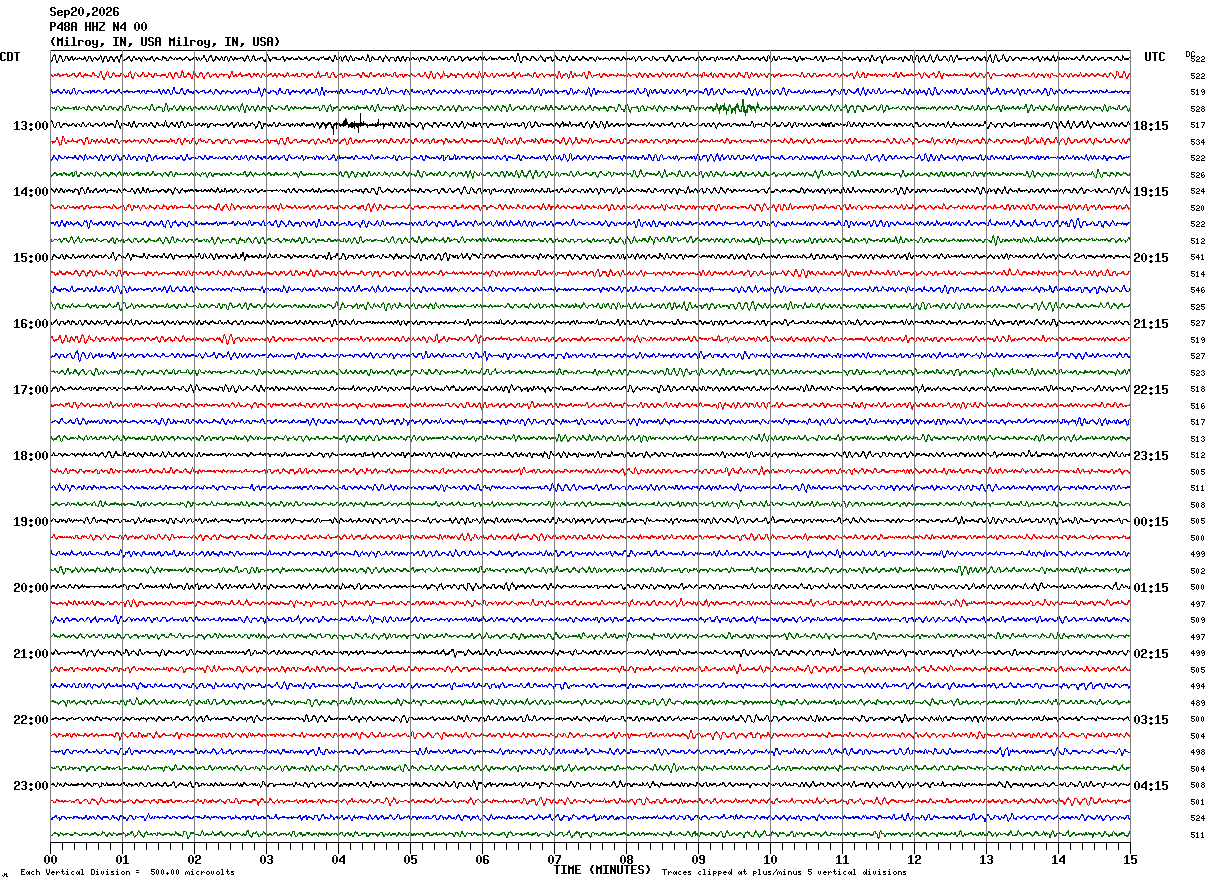This screenshot has width=1210, height=886.
Task: Click the Sep20,2026 date text
Action: pos(84,12)
